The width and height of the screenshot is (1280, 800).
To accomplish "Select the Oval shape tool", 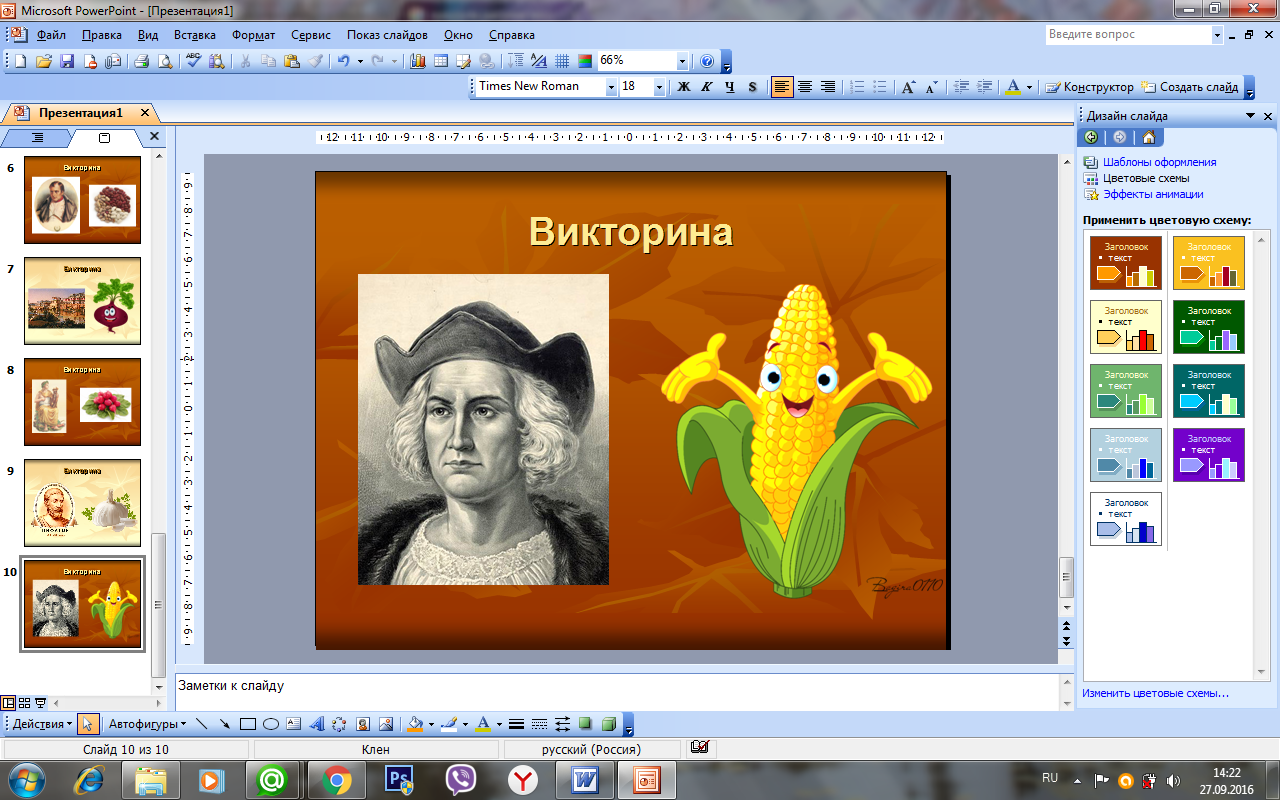I will click(x=270, y=724).
